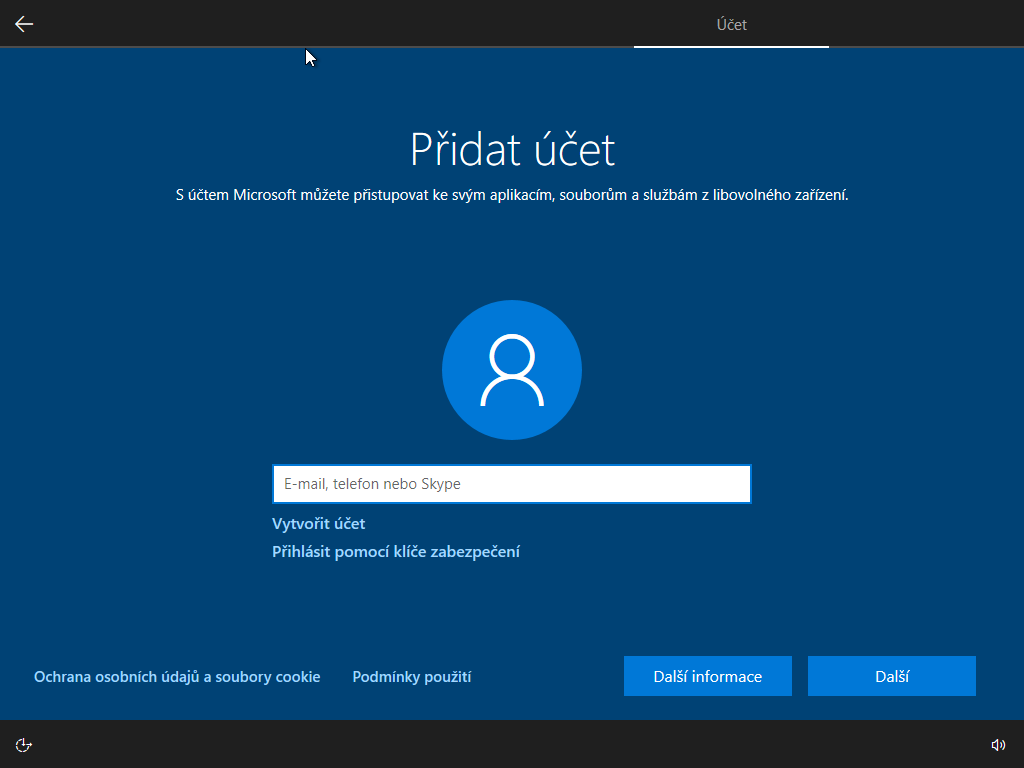Screen dimensions: 1024x768
Task: Focus the E-mail, telefon nebo Skype field
Action: coord(511,484)
